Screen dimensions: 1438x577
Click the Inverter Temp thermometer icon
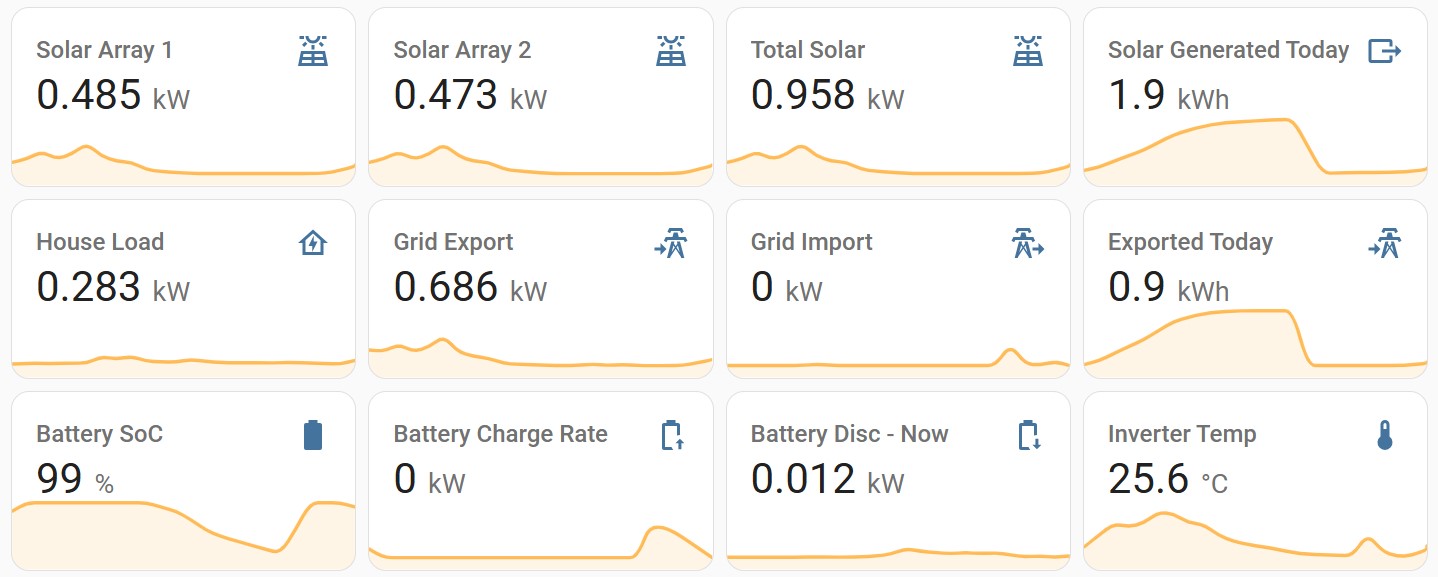point(1385,435)
